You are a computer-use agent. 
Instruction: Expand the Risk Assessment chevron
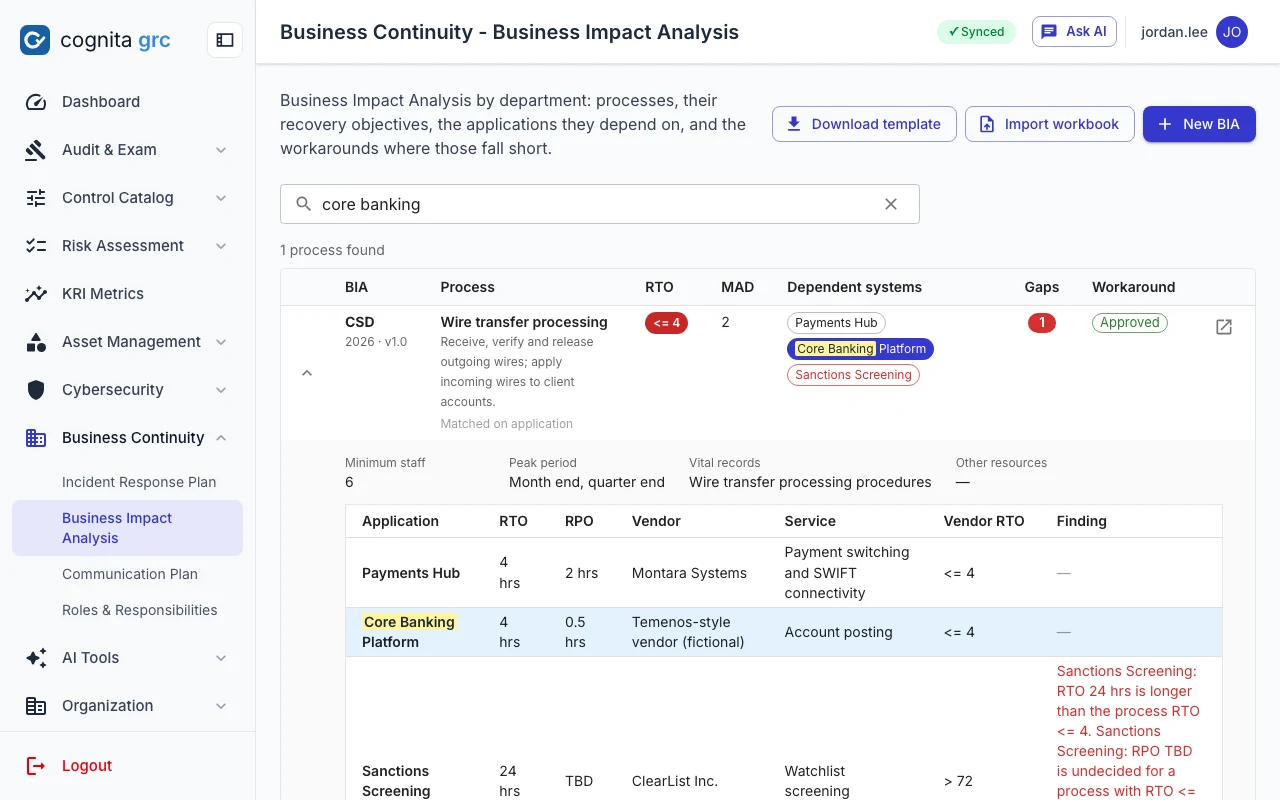[x=221, y=246]
